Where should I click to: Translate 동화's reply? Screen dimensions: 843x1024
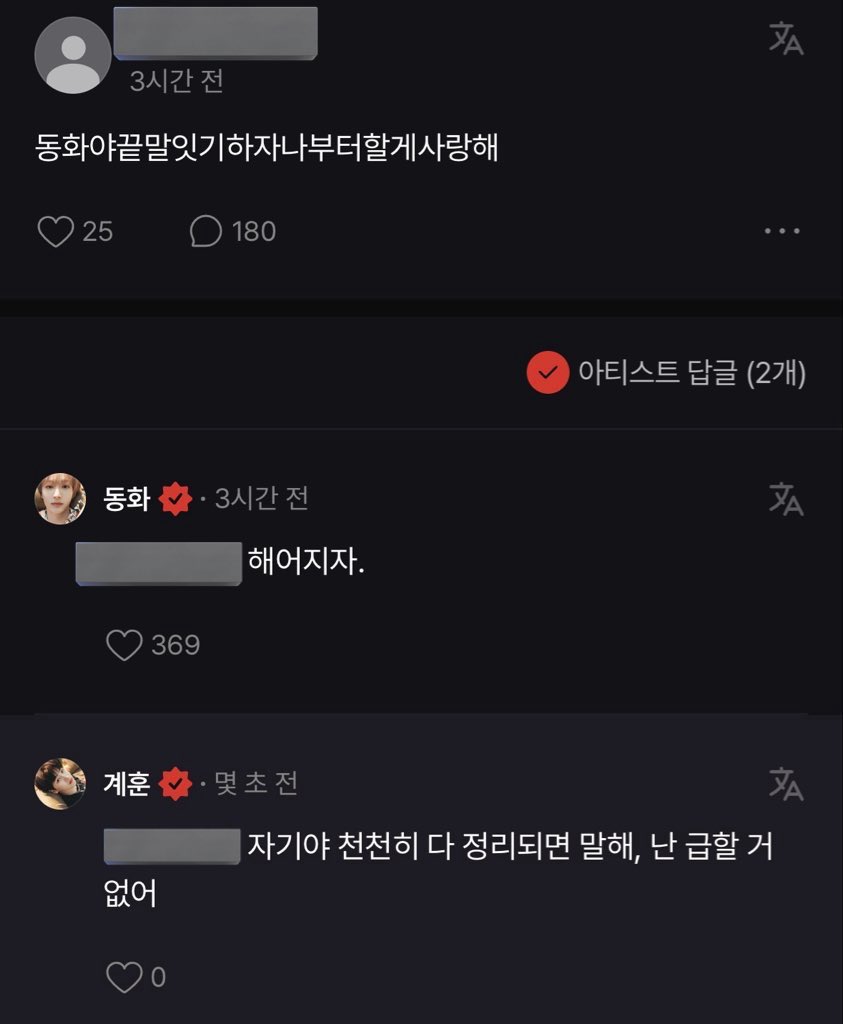[x=786, y=499]
